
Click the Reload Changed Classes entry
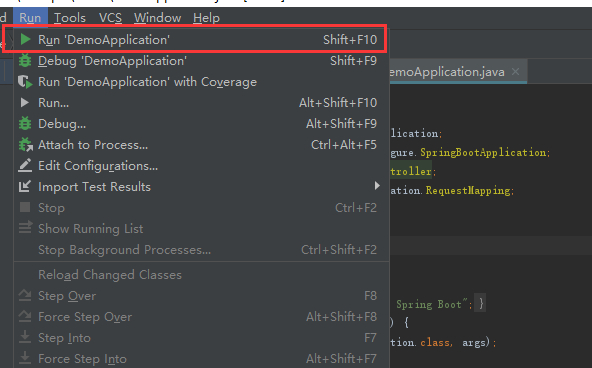click(x=202, y=275)
